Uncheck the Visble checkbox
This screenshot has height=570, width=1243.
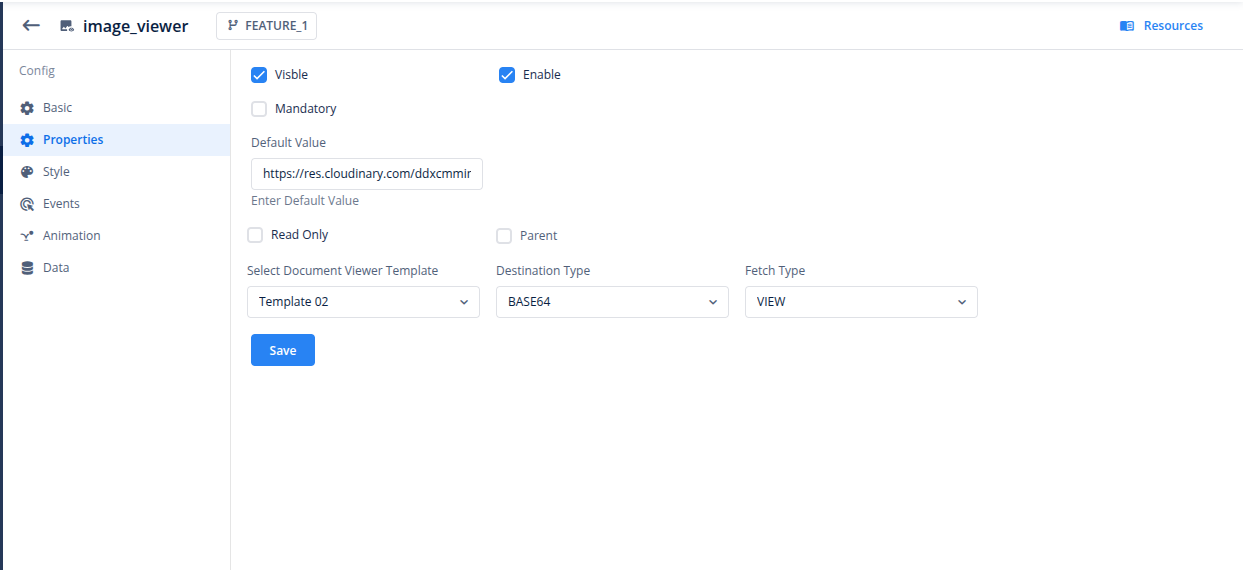coord(259,75)
